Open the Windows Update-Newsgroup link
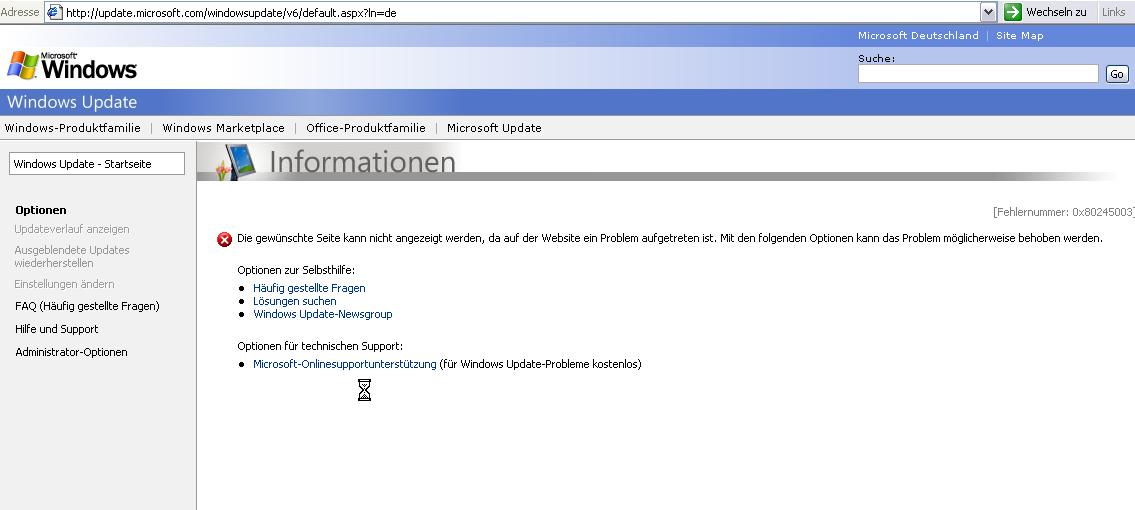 (322, 314)
